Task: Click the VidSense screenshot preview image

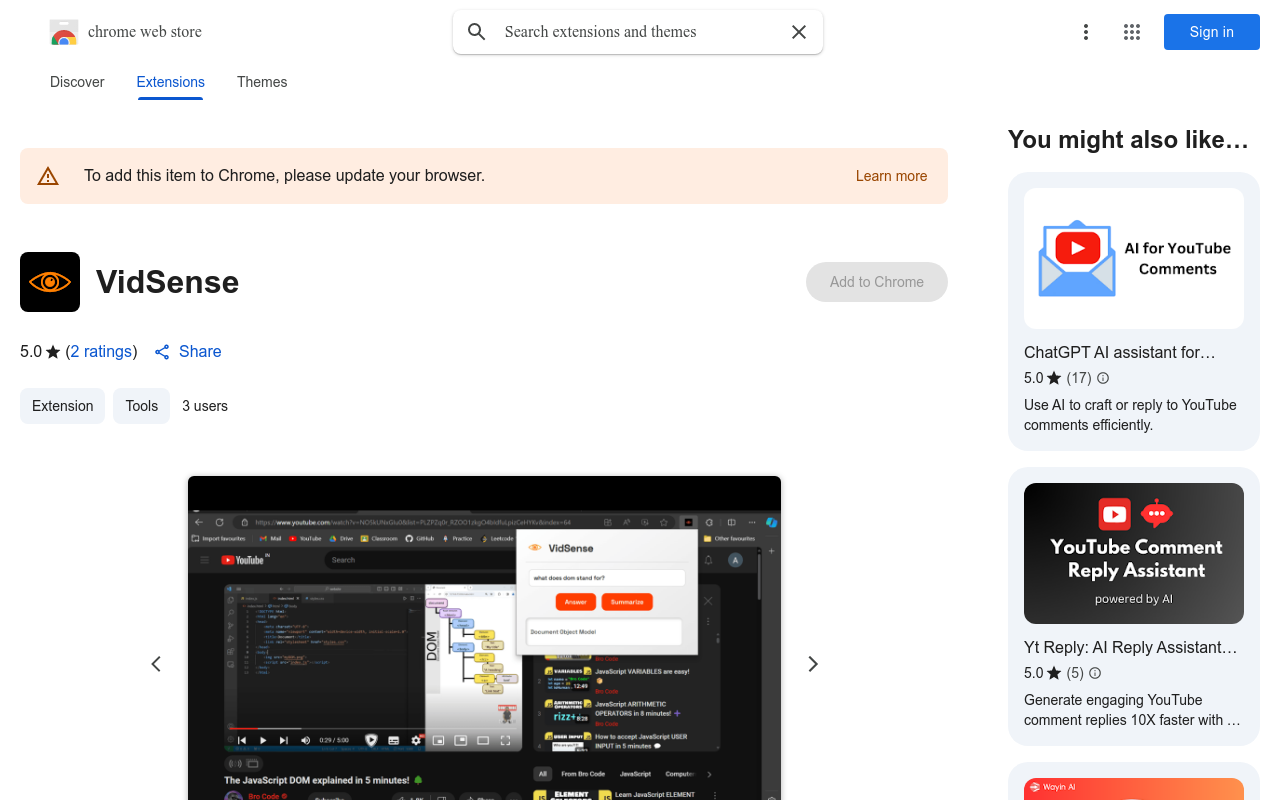Action: (484, 638)
